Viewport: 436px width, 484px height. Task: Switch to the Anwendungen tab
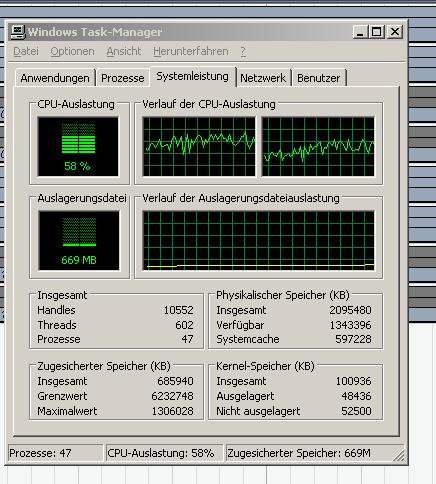(x=55, y=78)
